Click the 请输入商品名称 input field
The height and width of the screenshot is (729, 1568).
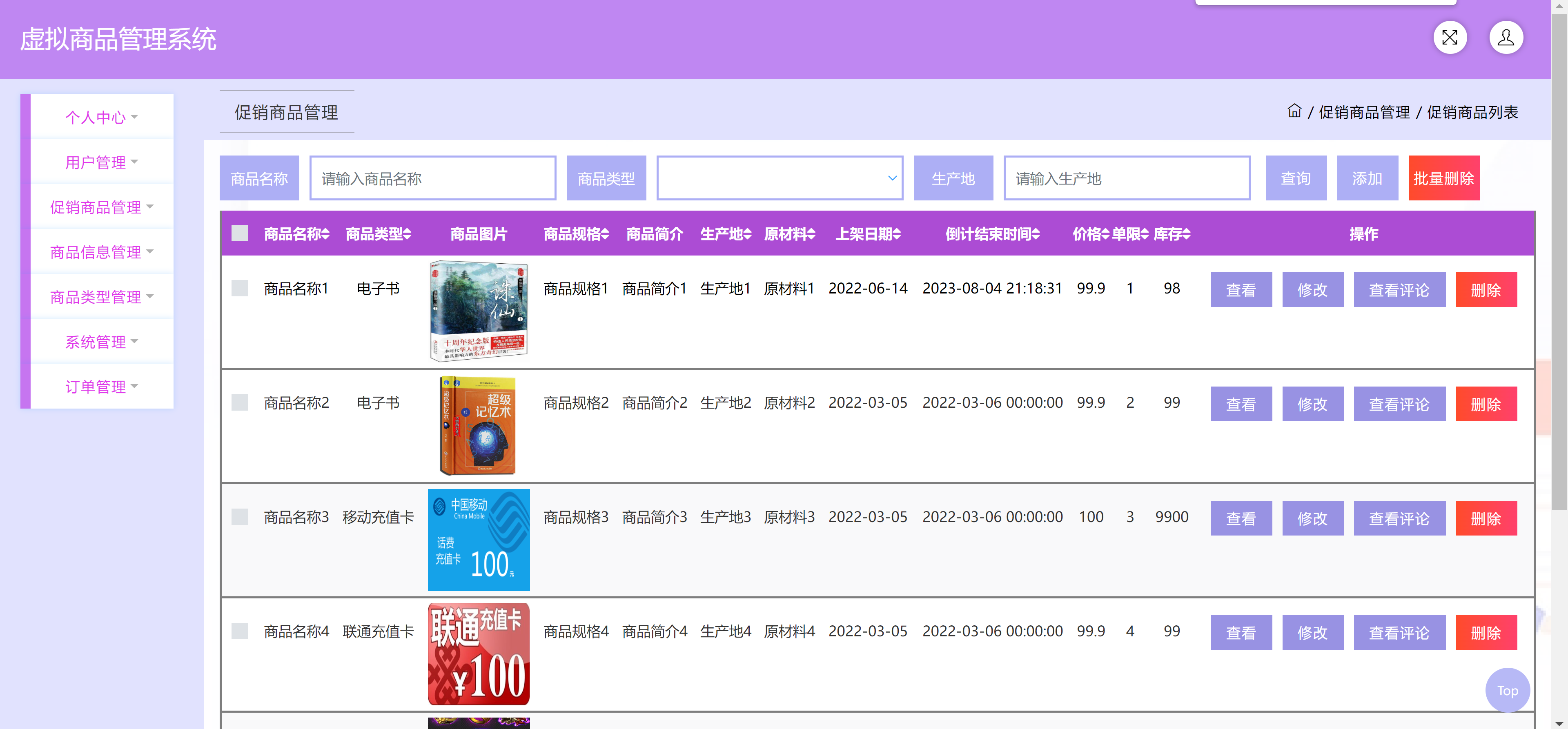[432, 178]
